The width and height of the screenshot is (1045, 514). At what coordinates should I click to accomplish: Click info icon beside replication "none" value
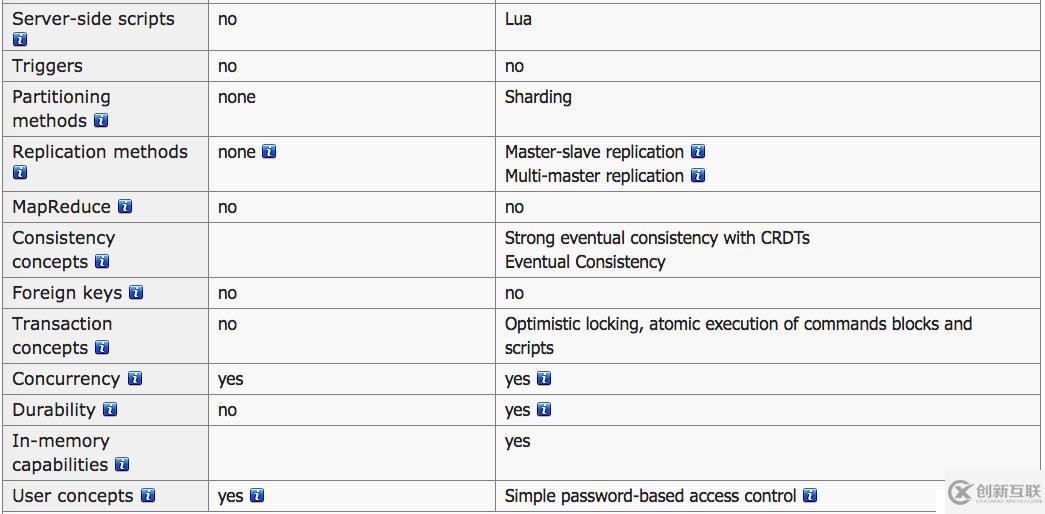[269, 152]
